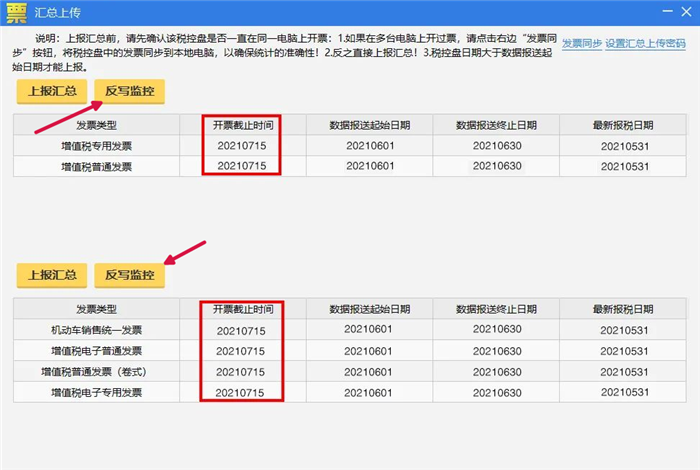Image resolution: width=700 pixels, height=470 pixels.
Task: Click 20210715 cell in 增值税电子专用发票 row
Action: [240, 393]
